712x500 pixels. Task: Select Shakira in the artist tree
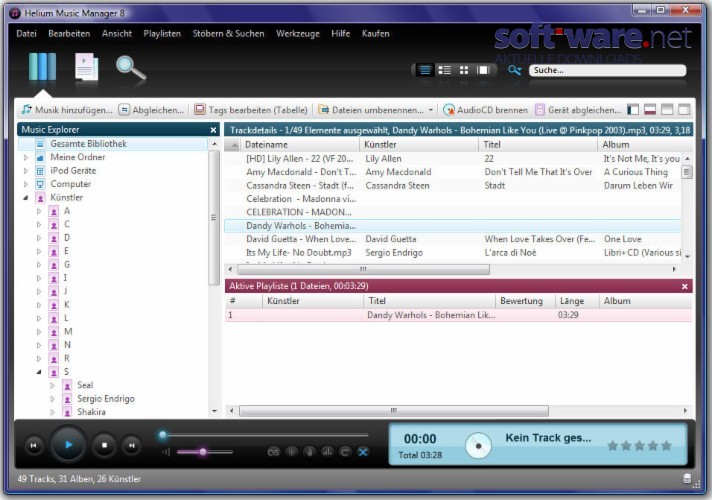(91, 412)
